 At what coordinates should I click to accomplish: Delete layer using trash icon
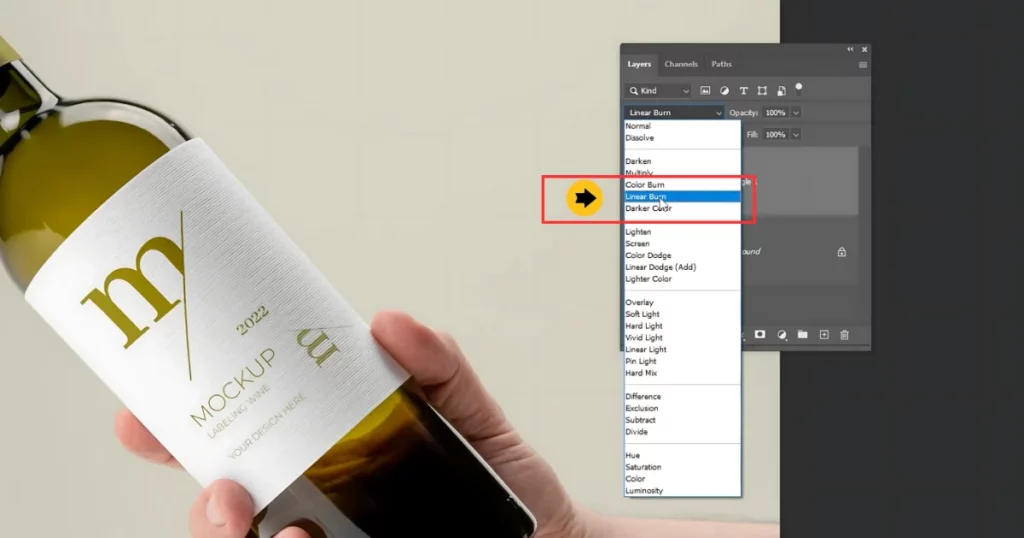pos(844,334)
